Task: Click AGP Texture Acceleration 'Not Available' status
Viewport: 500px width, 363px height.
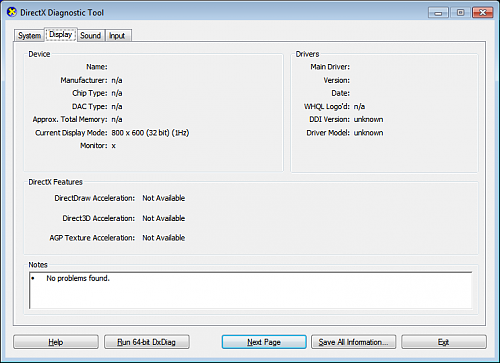Action: point(164,238)
